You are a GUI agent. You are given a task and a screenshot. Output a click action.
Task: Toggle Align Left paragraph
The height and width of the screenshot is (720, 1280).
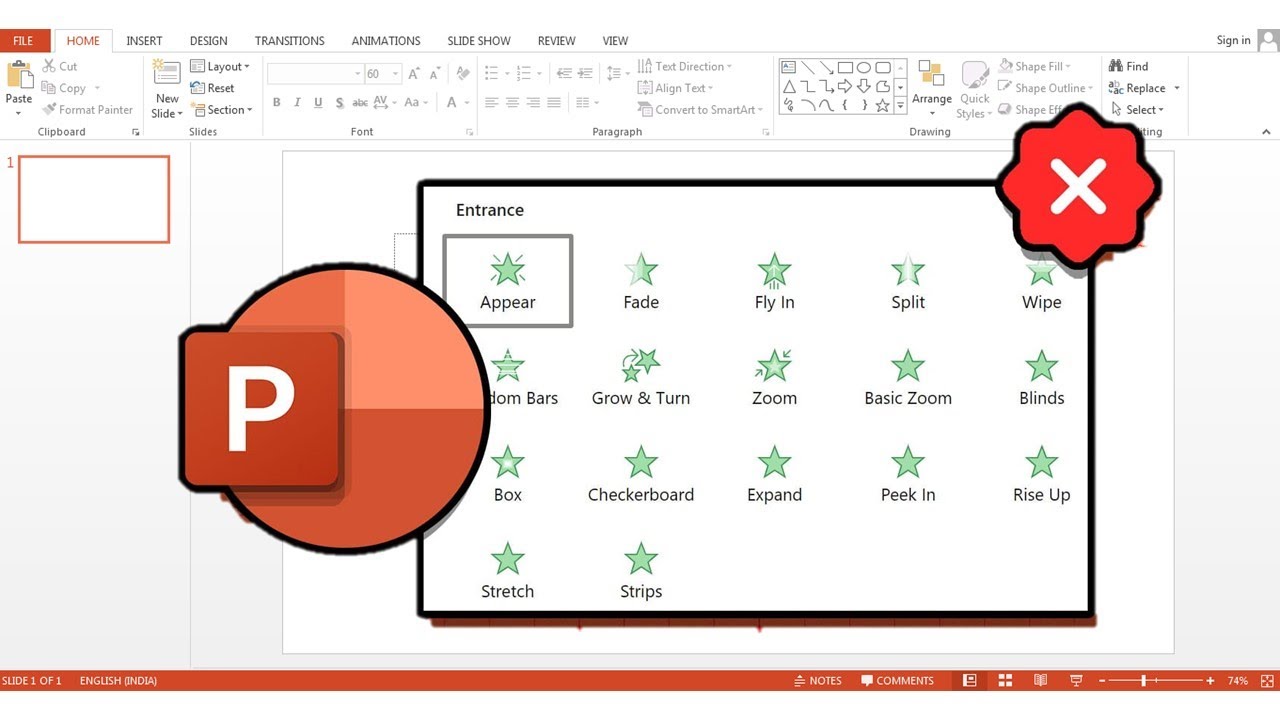tap(491, 102)
